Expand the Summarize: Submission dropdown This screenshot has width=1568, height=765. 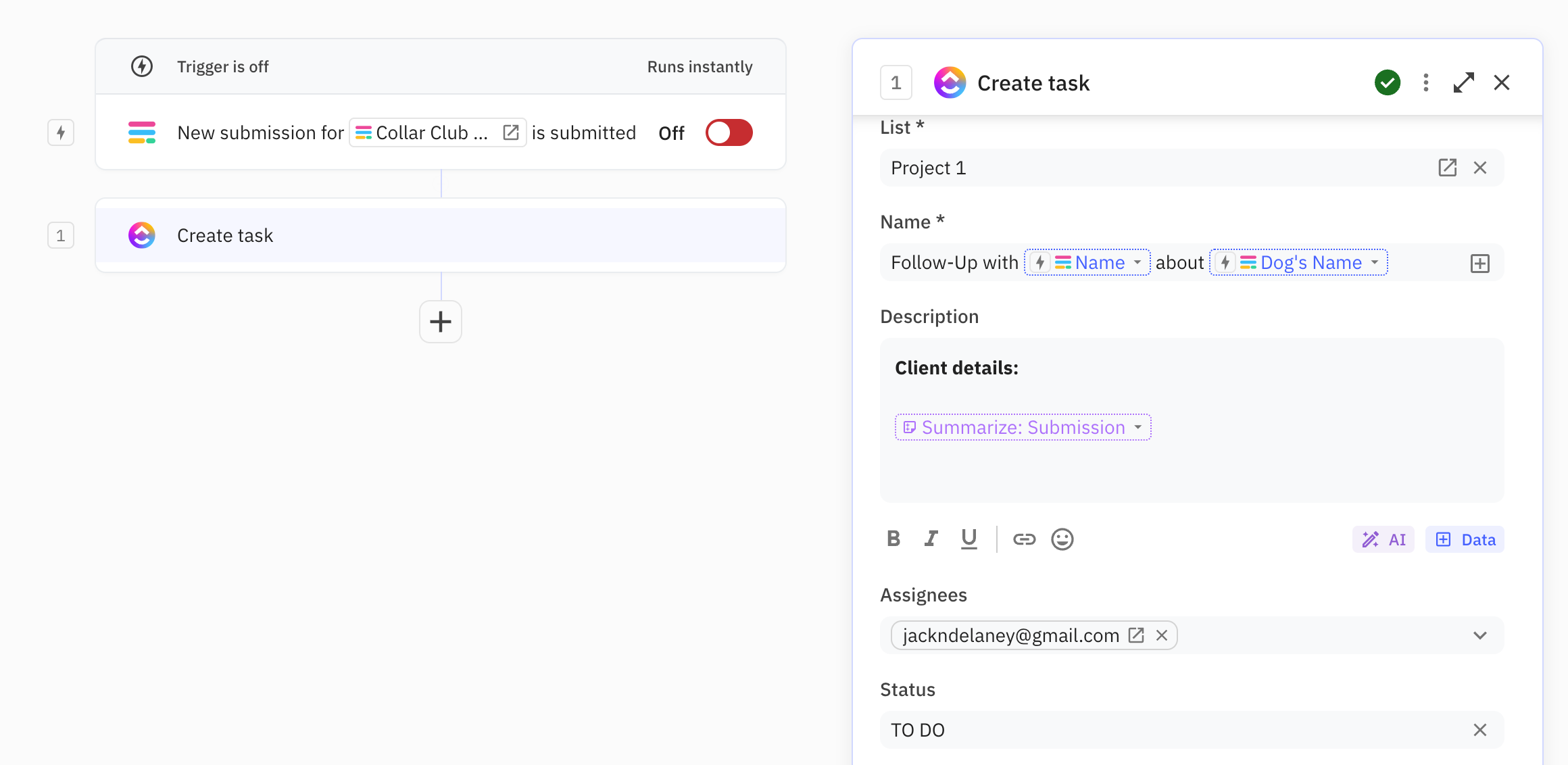[1138, 427]
